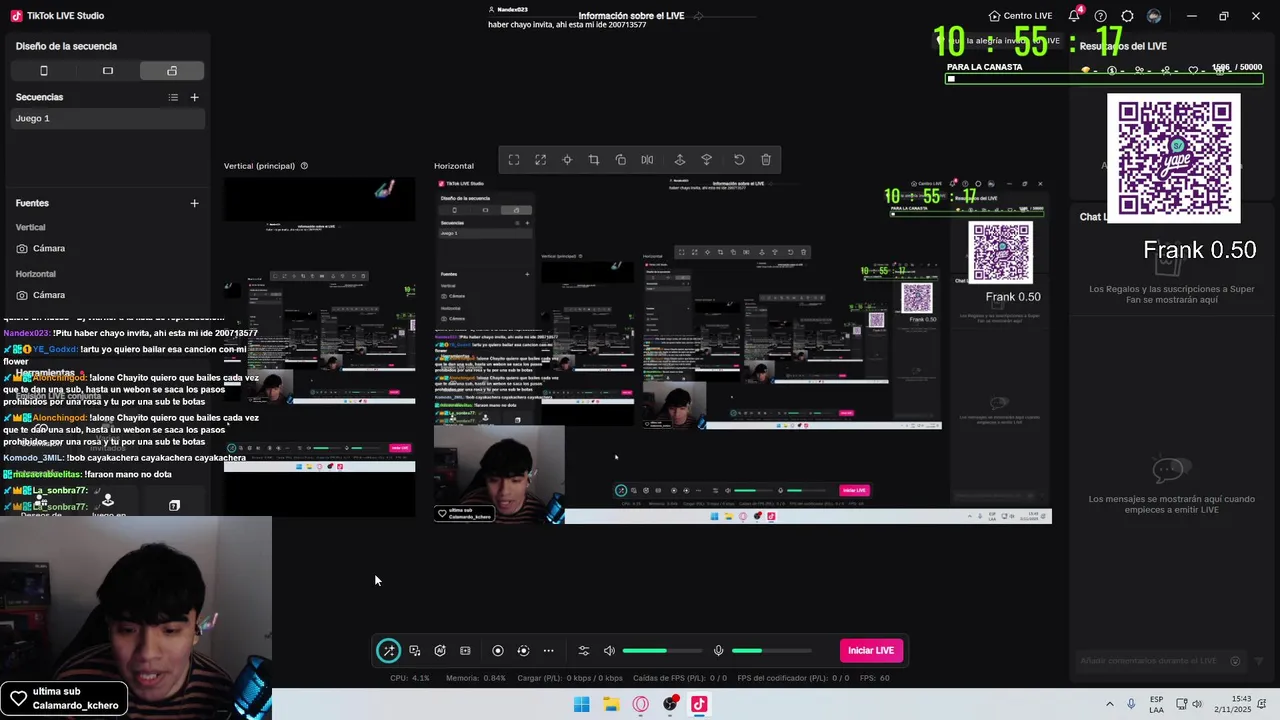Move the layer up
The width and height of the screenshot is (1280, 720).
(680, 160)
